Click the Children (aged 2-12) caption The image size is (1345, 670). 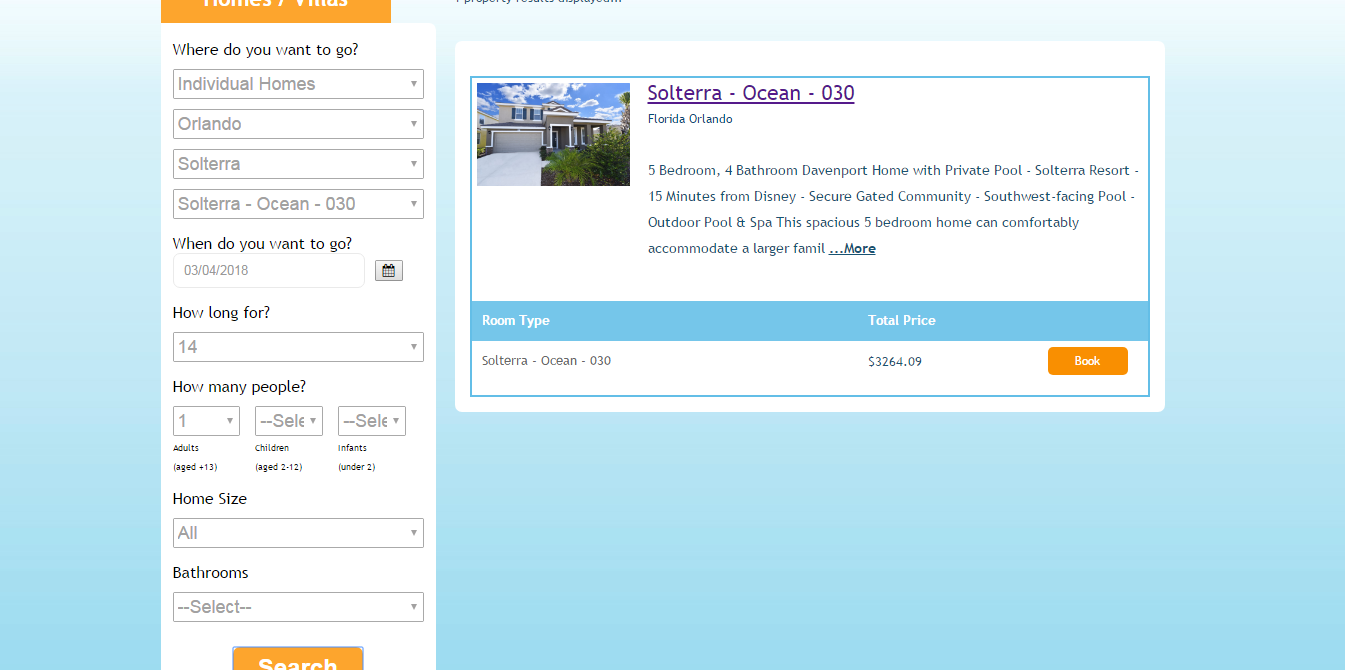pyautogui.click(x=278, y=458)
